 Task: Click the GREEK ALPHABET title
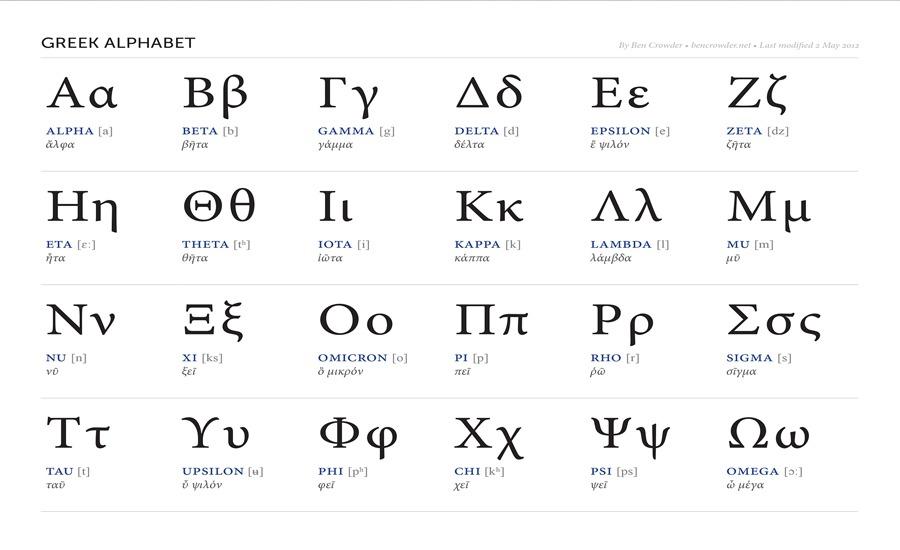pos(118,43)
